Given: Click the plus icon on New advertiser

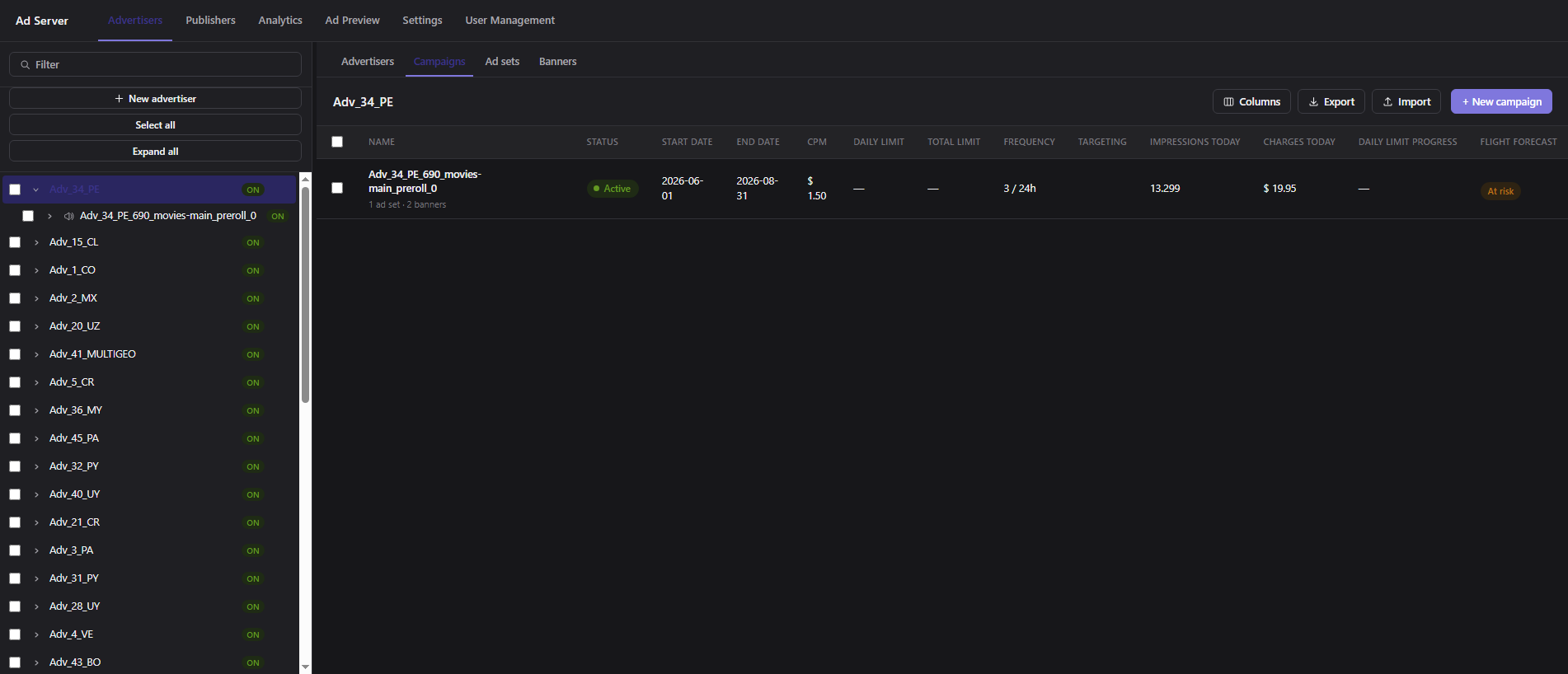Looking at the screenshot, I should (119, 99).
